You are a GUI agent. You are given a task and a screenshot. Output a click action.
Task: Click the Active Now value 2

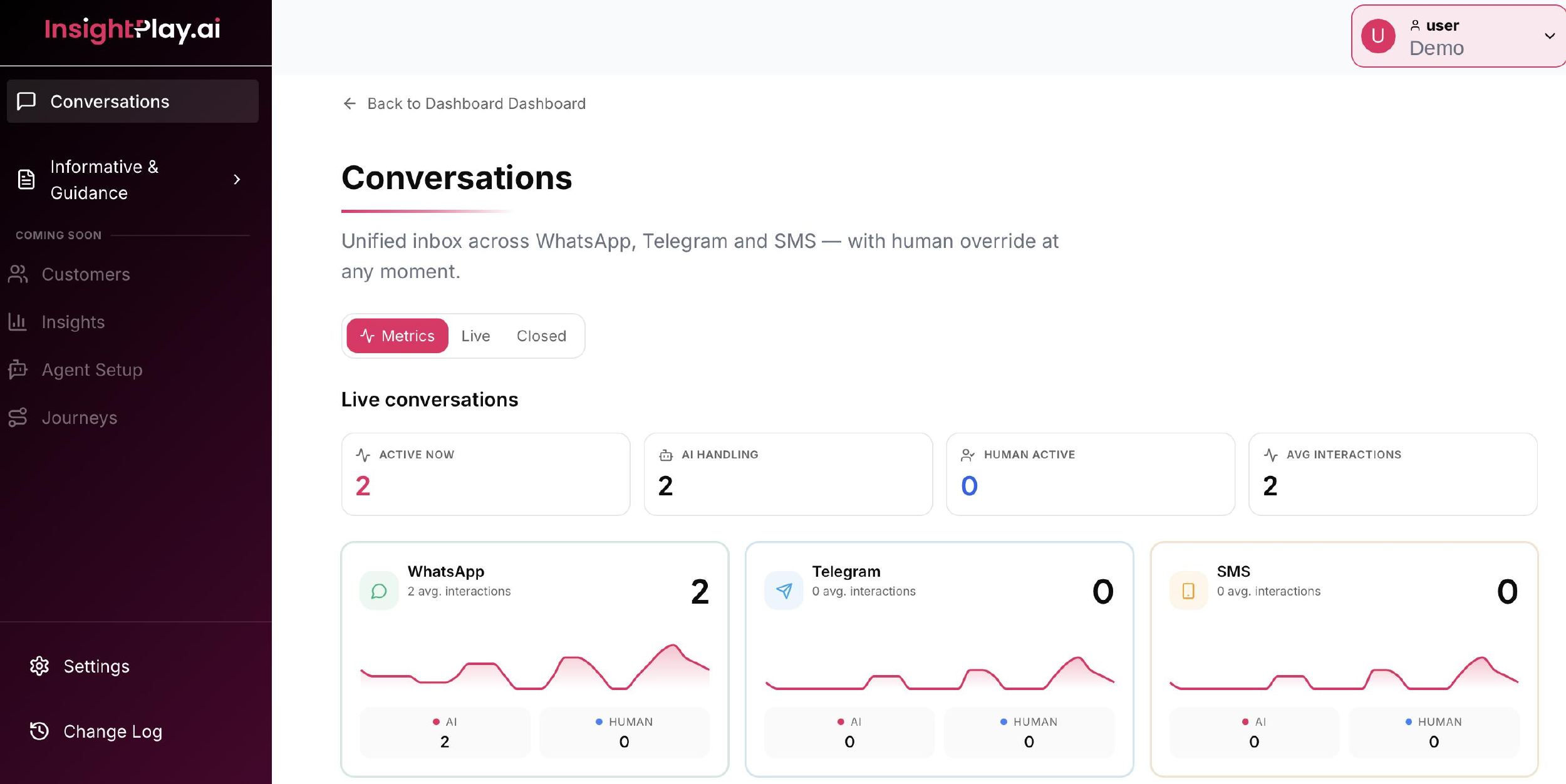[363, 486]
